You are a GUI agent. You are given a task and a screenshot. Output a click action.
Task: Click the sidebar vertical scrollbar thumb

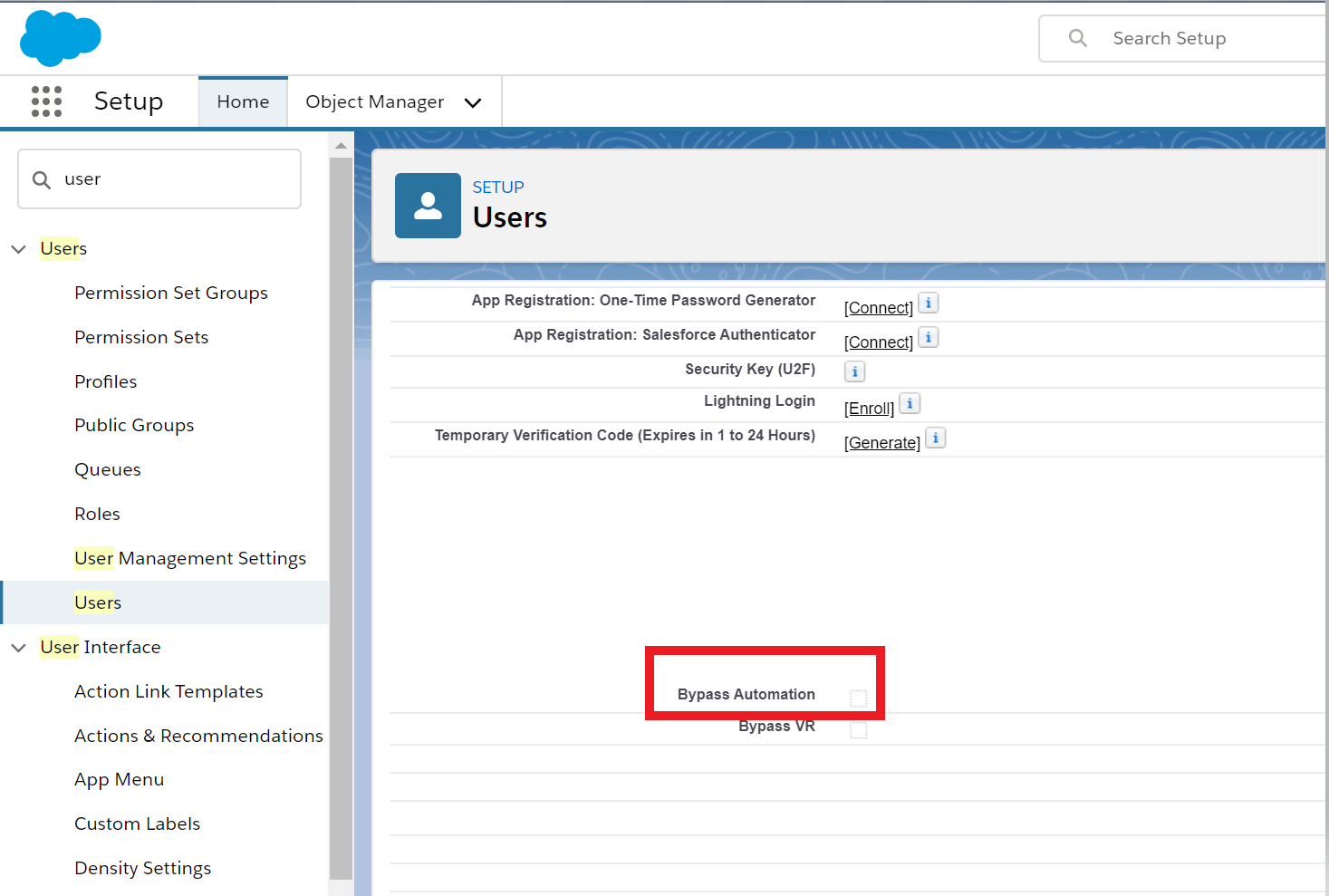point(341,518)
